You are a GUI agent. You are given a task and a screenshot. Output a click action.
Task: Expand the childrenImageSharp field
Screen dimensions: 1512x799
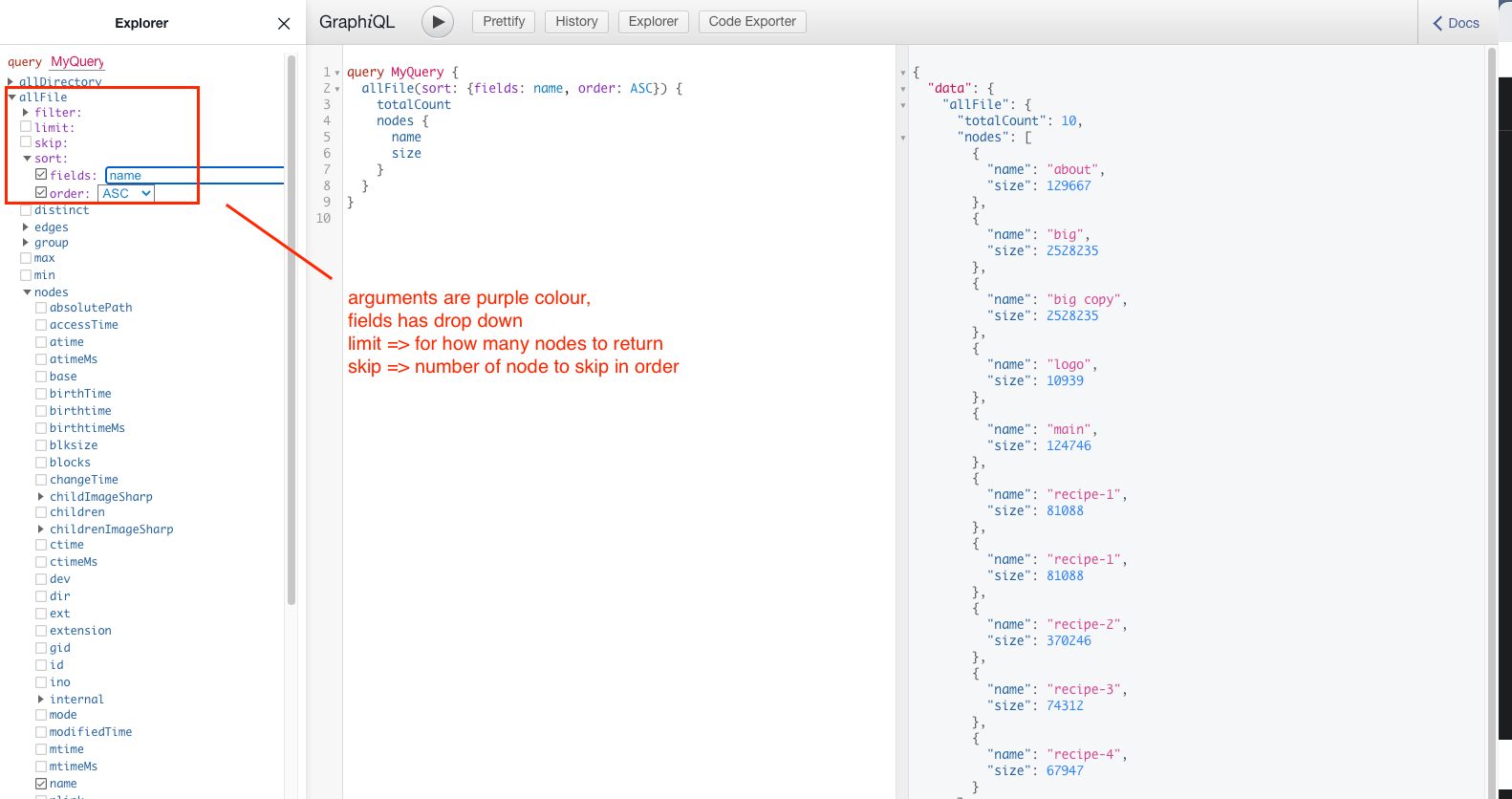tap(41, 529)
